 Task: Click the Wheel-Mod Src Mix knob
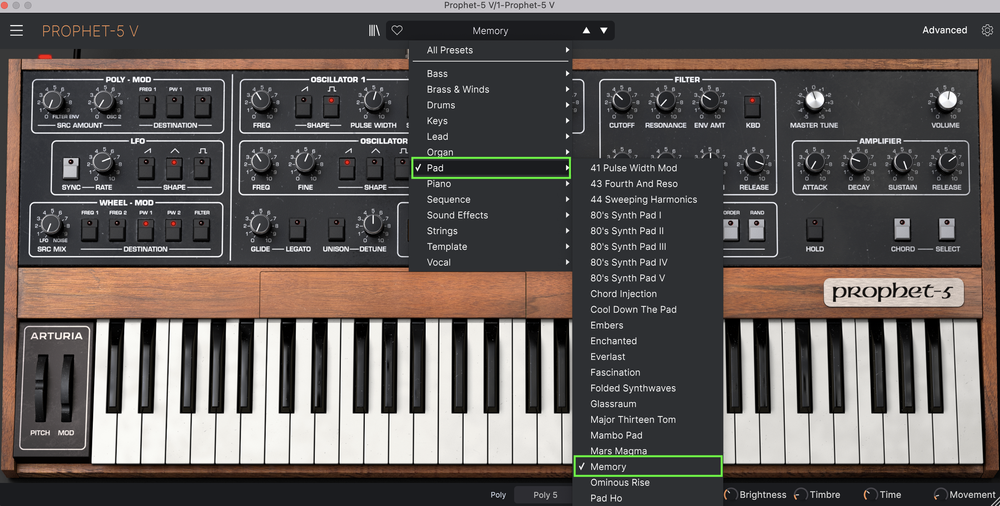tap(51, 224)
